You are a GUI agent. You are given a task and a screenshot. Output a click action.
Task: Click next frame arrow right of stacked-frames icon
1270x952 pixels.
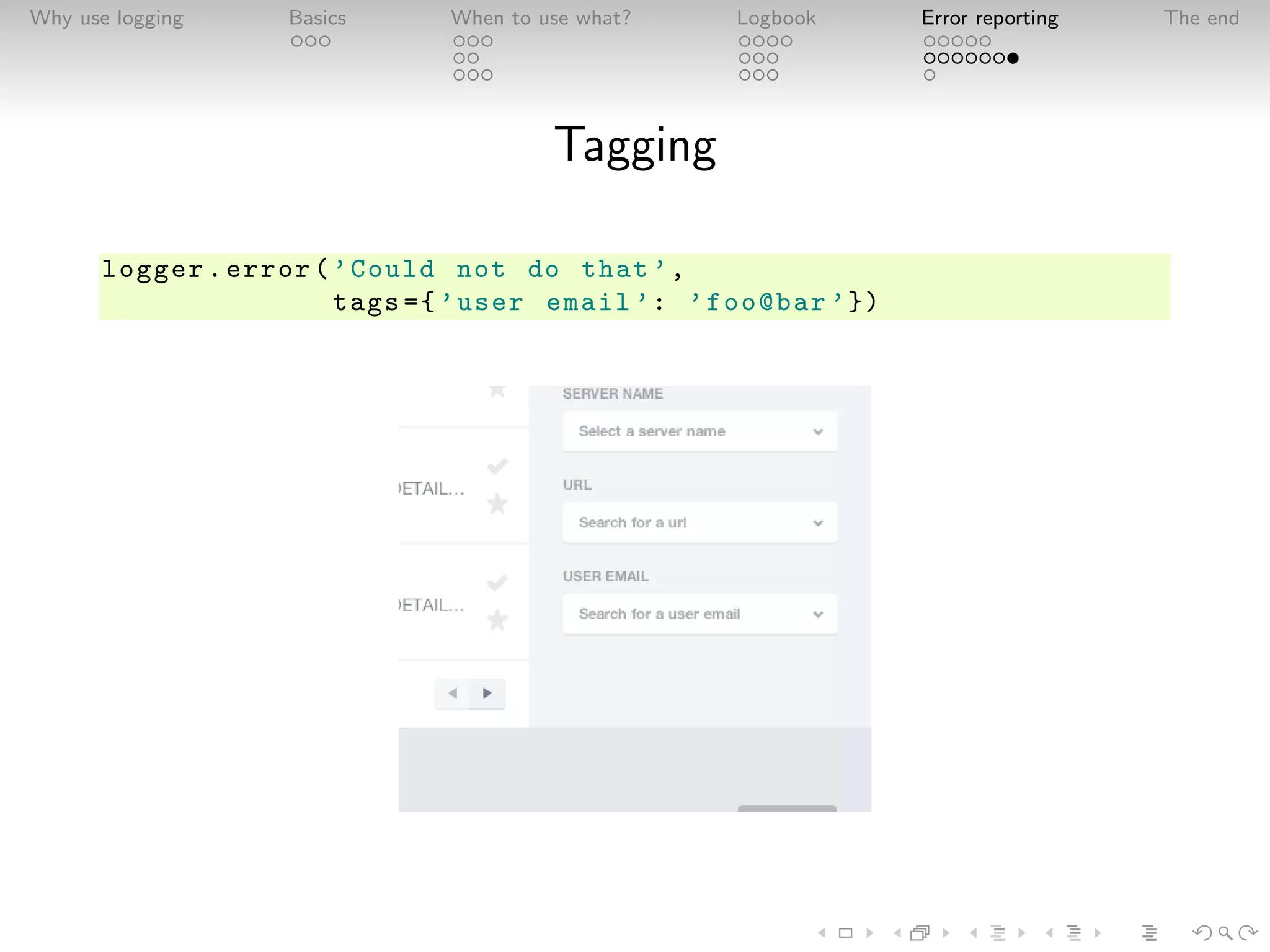coord(946,933)
